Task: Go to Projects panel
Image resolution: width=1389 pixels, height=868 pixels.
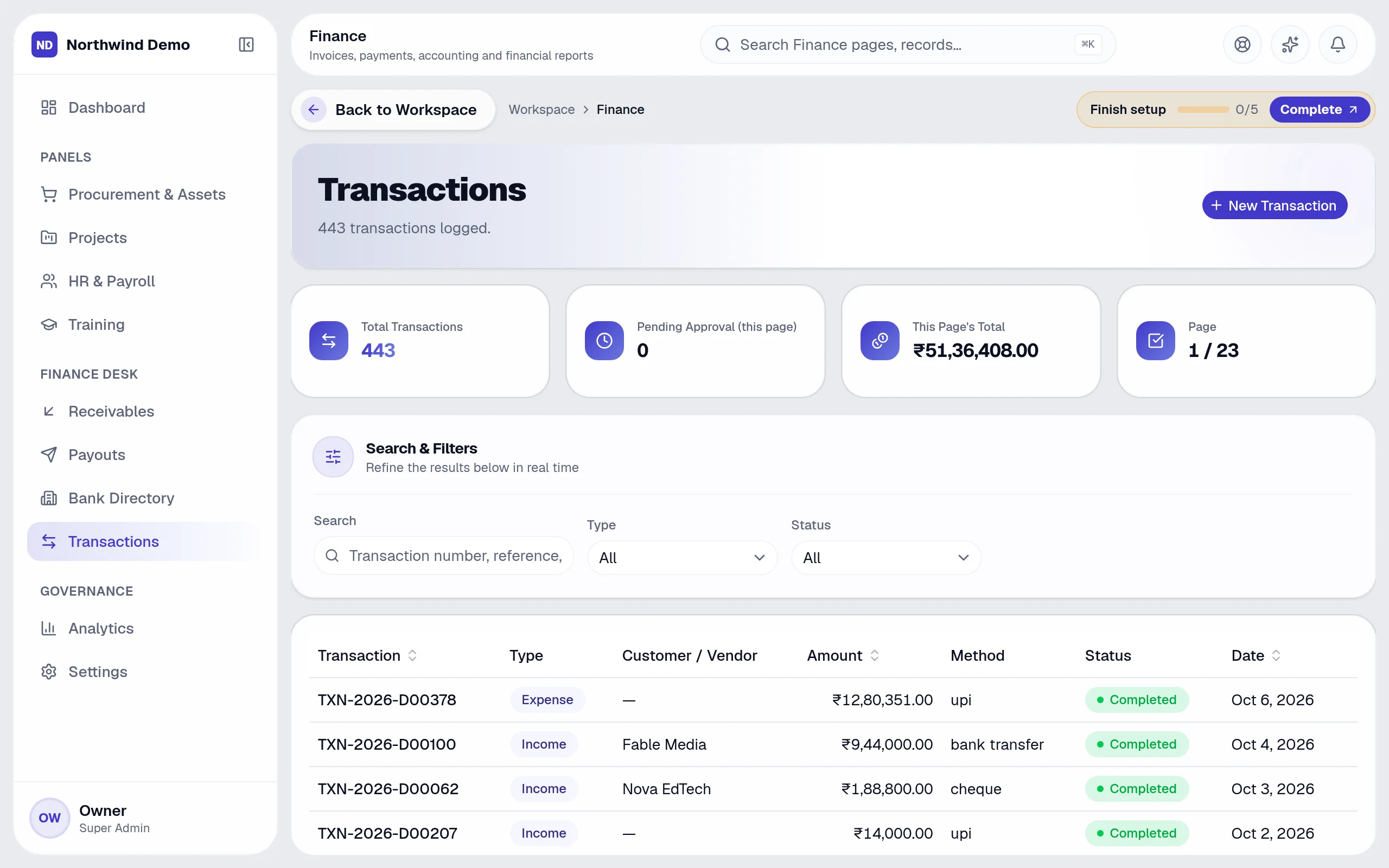Action: (145, 238)
